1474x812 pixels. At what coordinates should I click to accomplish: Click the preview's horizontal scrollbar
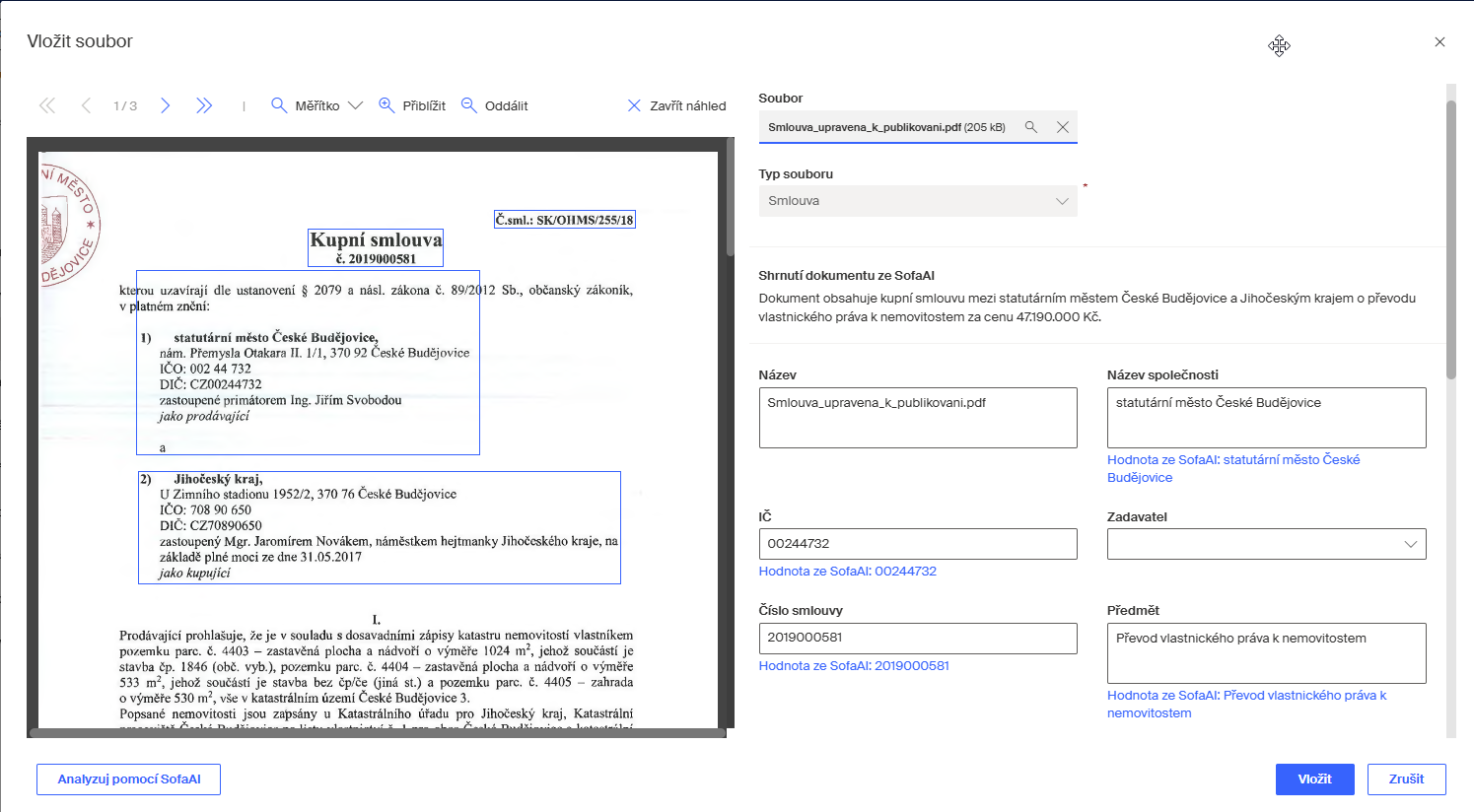(378, 732)
